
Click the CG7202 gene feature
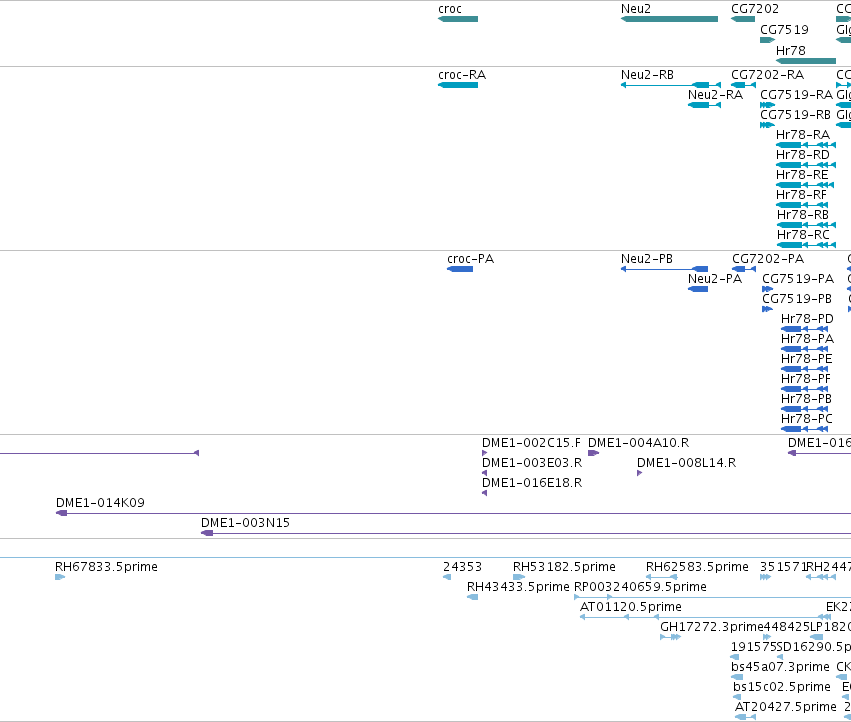point(743,19)
